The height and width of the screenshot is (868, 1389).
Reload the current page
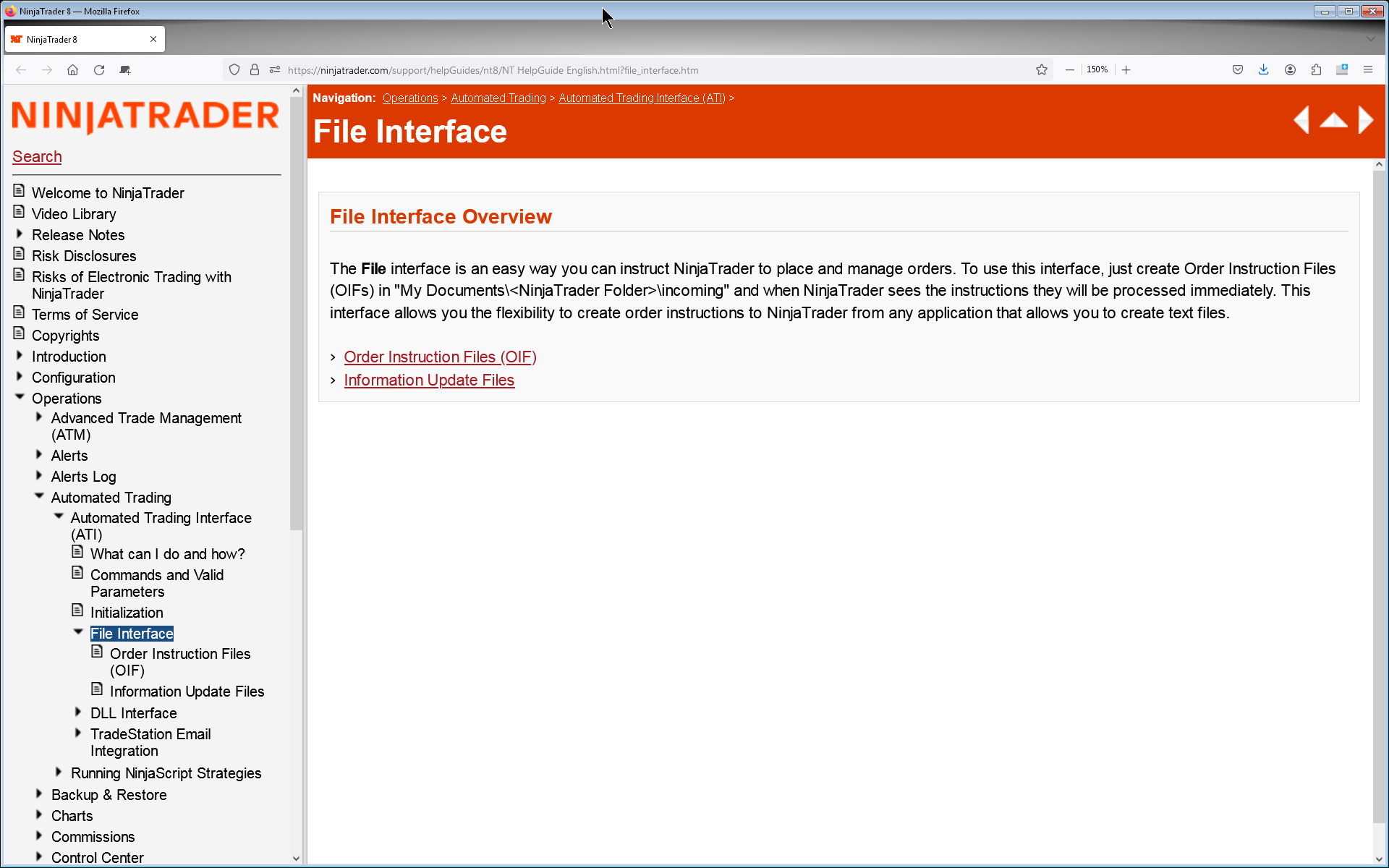(x=99, y=70)
